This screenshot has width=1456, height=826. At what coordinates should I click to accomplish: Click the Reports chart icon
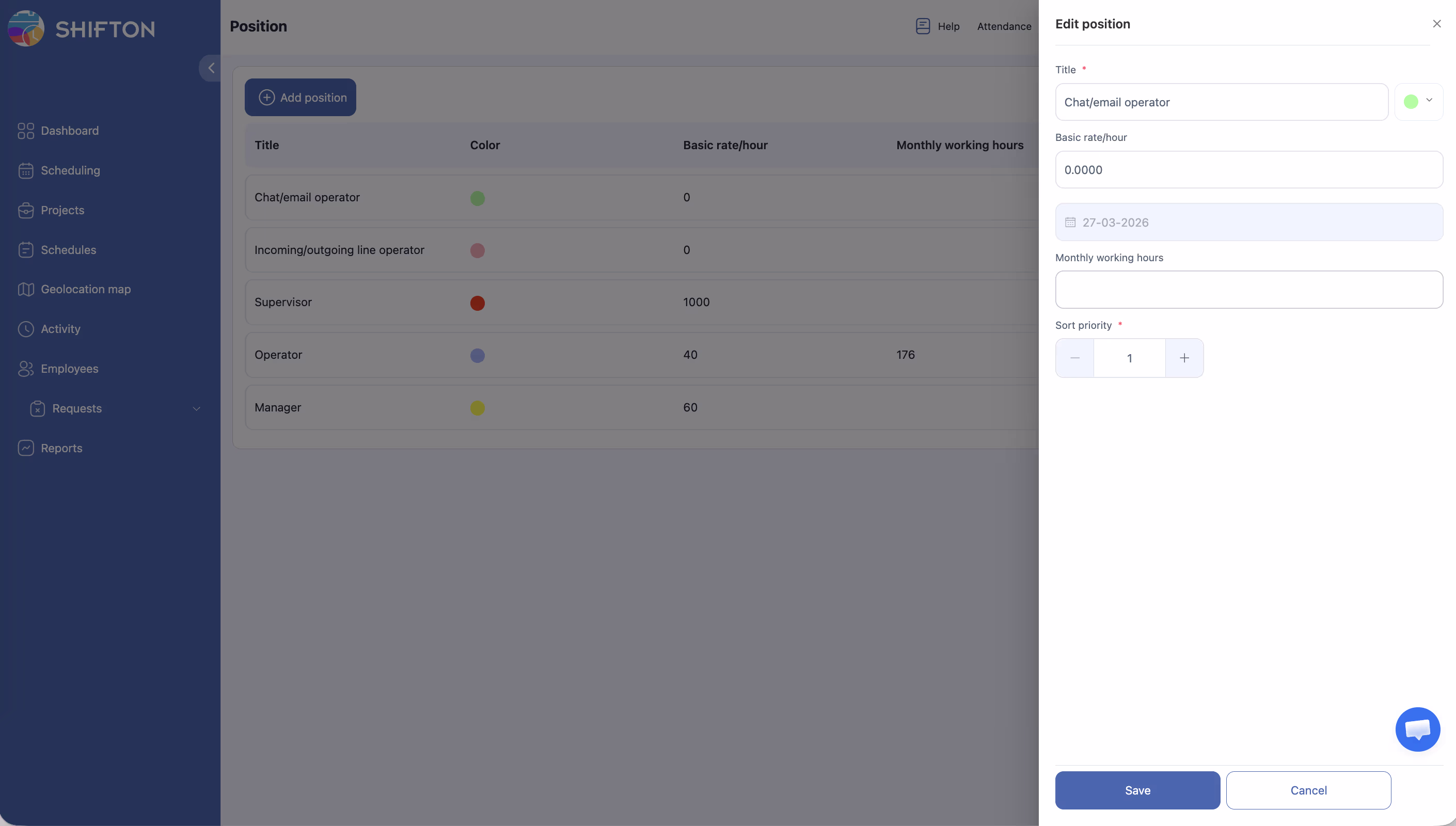pos(25,448)
